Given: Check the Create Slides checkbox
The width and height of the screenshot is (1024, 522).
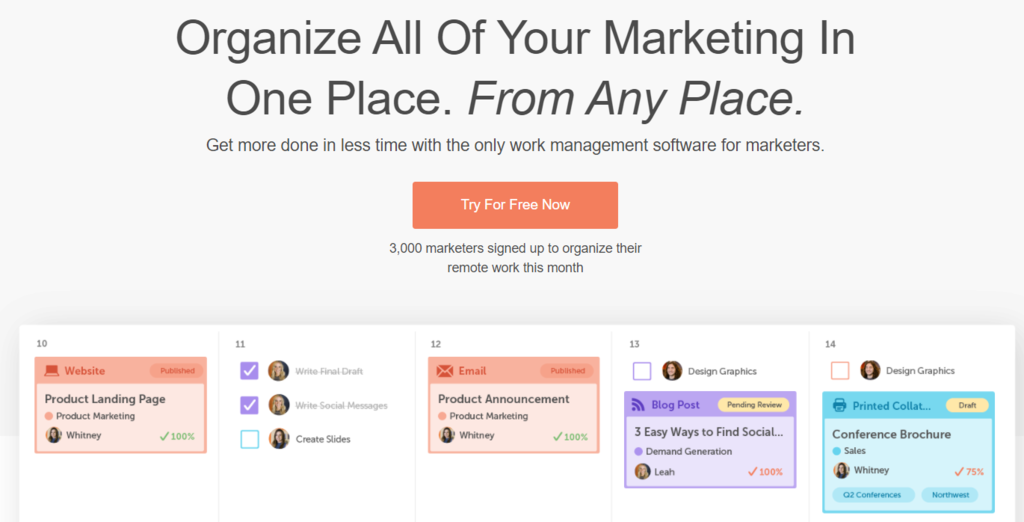Looking at the screenshot, I should tap(250, 439).
